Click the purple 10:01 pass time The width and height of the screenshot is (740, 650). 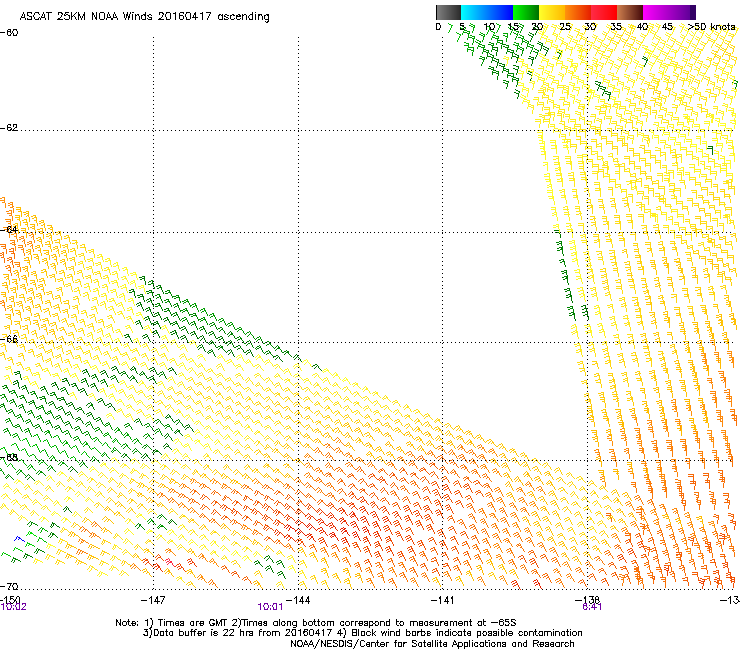point(270,607)
